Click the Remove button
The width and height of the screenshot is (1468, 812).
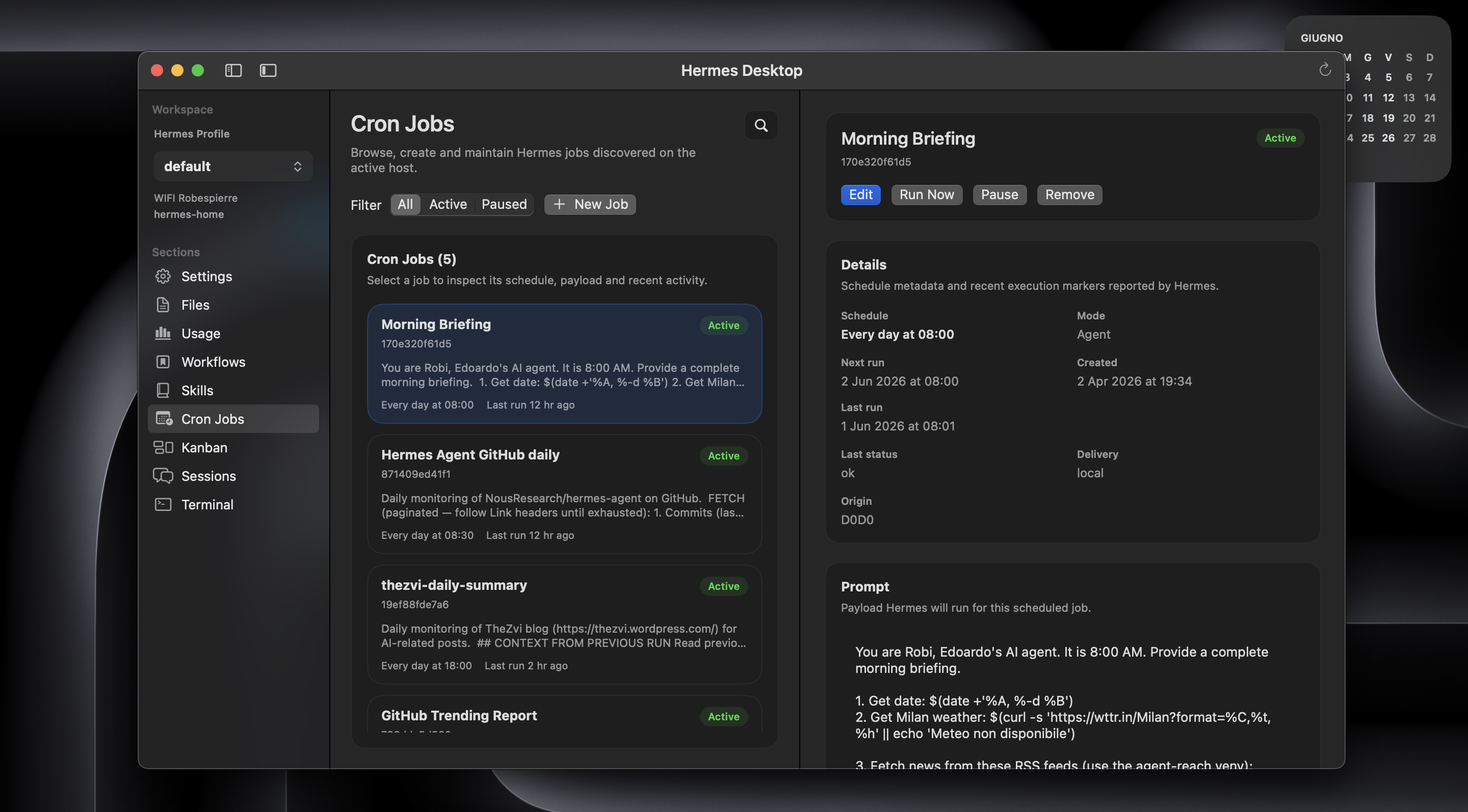tap(1070, 194)
